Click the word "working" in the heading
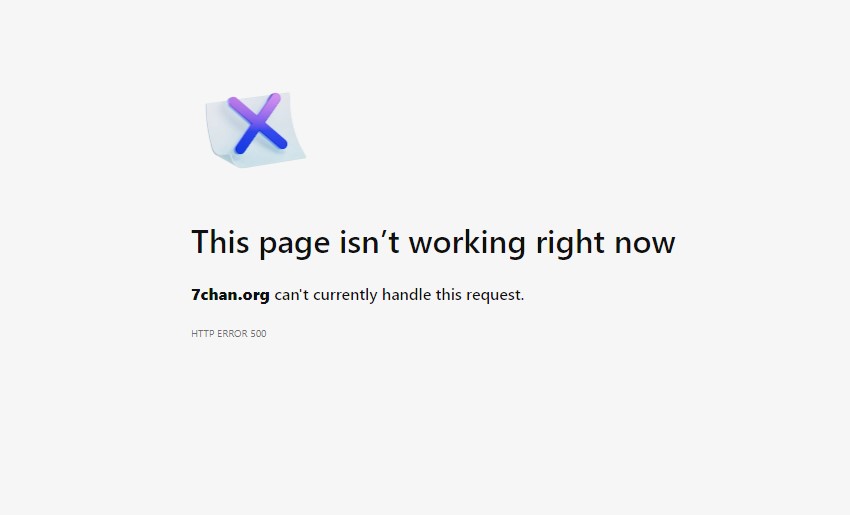850x515 pixels. 467,242
